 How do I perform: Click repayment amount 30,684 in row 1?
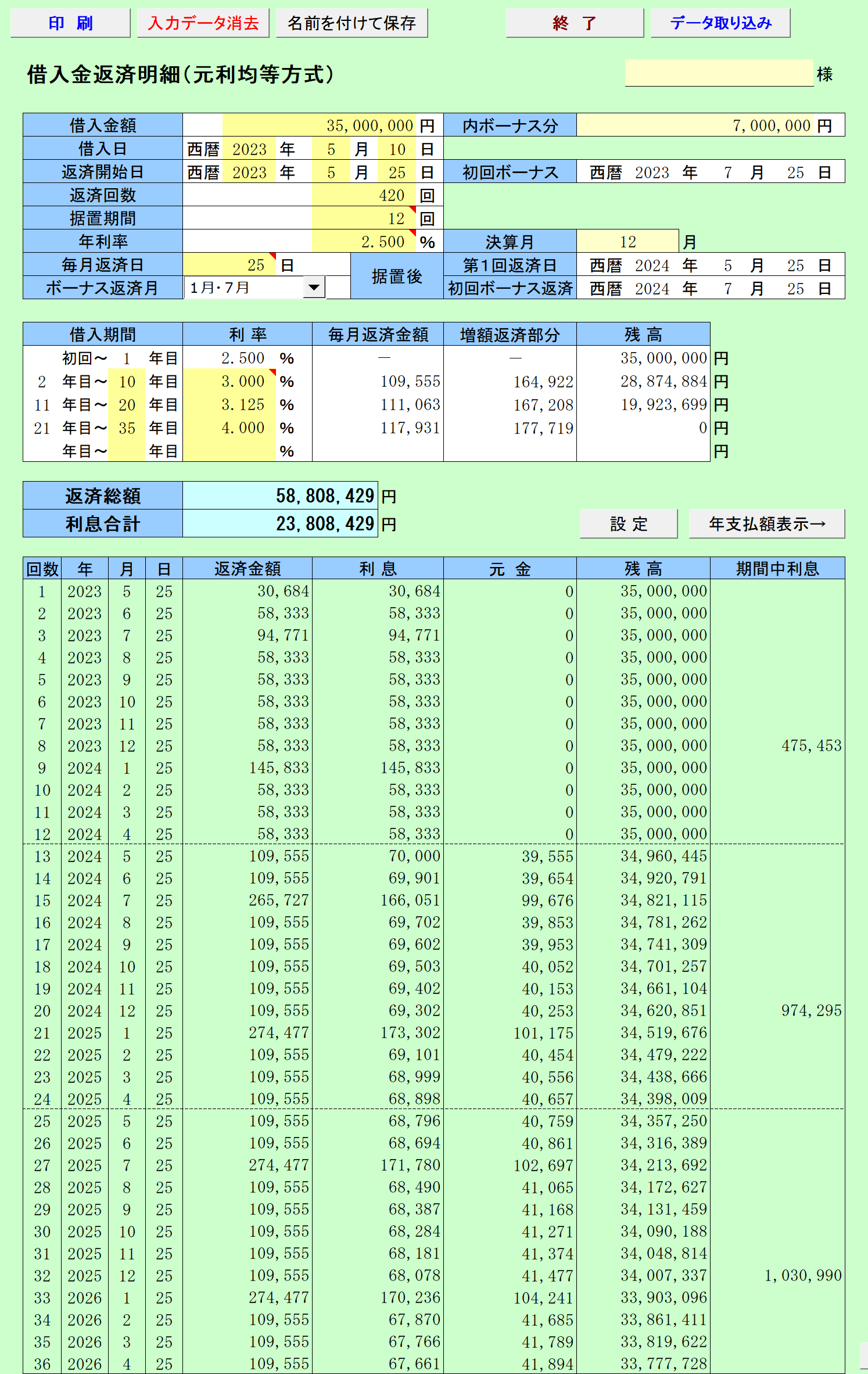(x=283, y=591)
